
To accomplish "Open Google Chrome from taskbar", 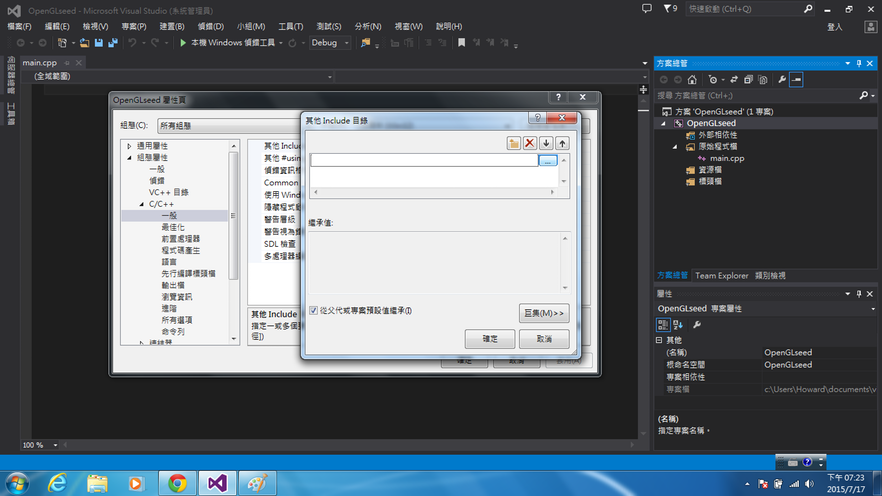I will tap(177, 483).
